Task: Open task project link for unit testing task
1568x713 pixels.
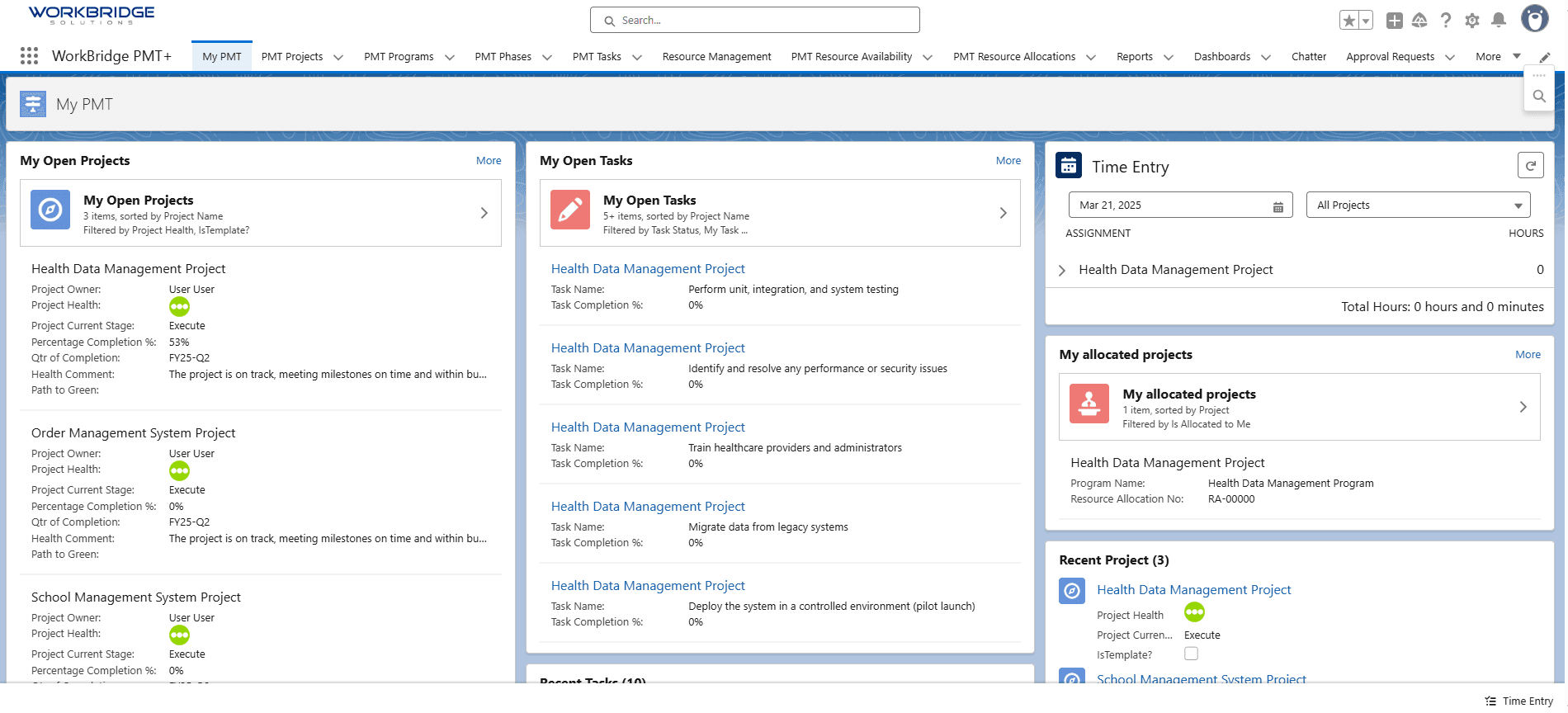Action: (648, 269)
